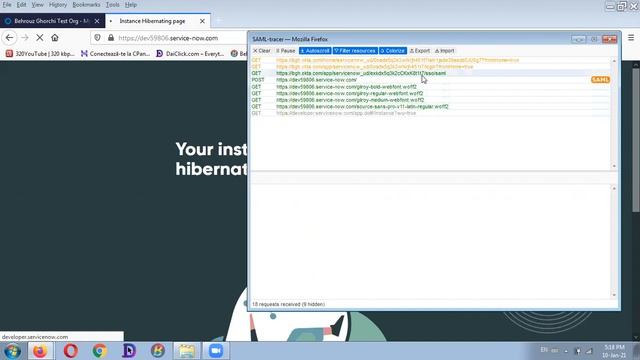Launch Chrome from the taskbar
This screenshot has height=360, width=640.
coord(99,351)
